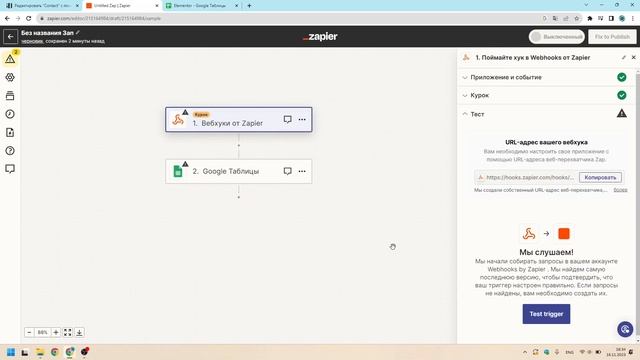Reload the browser page
This screenshot has width=640, height=360.
tap(28, 18)
